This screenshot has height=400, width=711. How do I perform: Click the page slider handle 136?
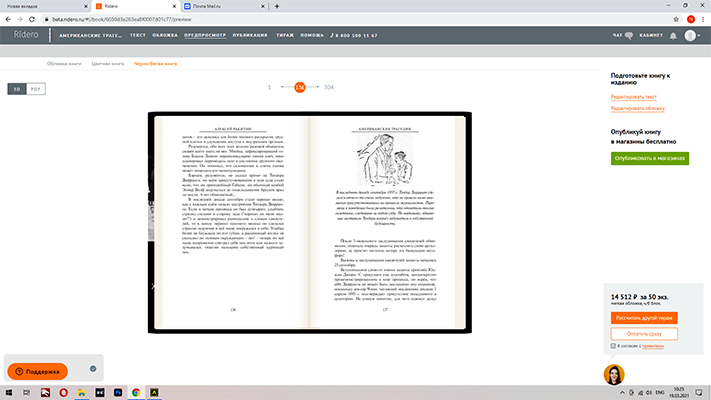pos(300,87)
